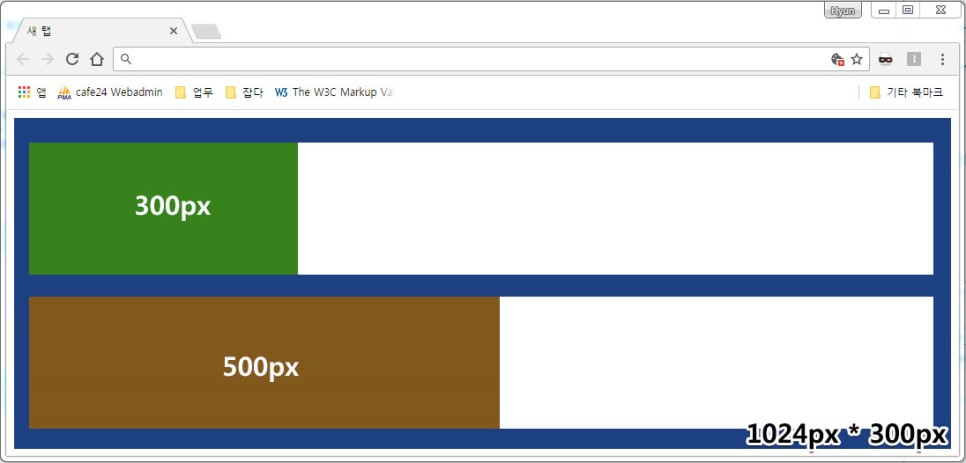The height and width of the screenshot is (463, 966).
Task: Click the gray square extension icon
Action: [914, 59]
